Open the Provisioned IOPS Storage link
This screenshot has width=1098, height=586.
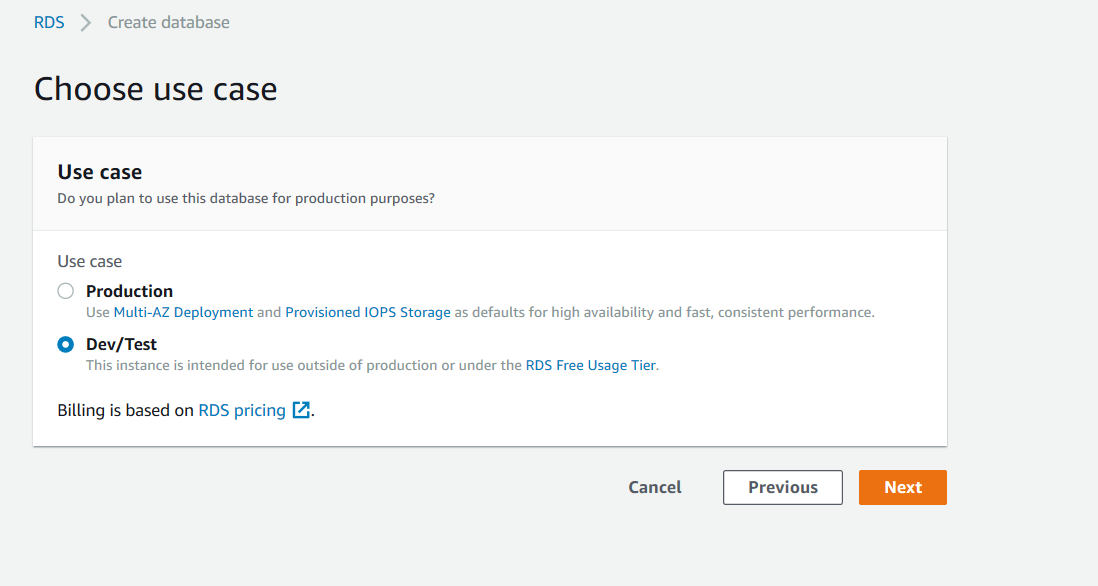tap(368, 312)
